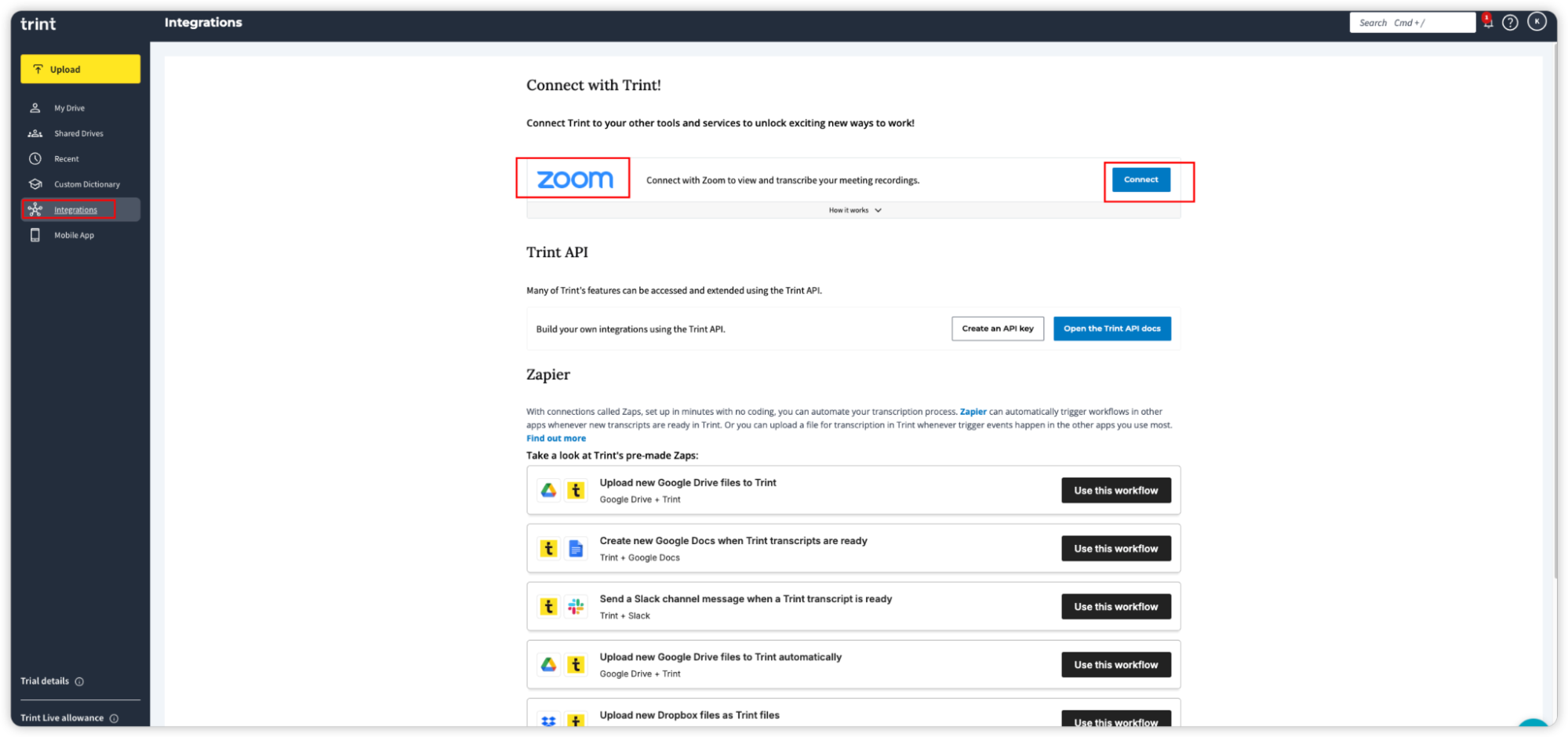The height and width of the screenshot is (737, 1568).
Task: Open the user avatar menu K
Action: pos(1537,22)
